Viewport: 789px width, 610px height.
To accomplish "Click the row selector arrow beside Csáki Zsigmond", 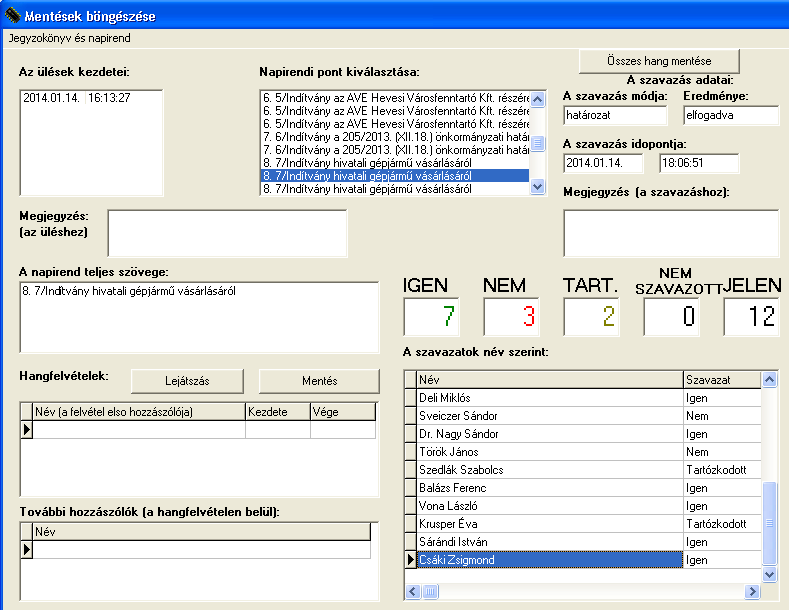I will click(411, 560).
